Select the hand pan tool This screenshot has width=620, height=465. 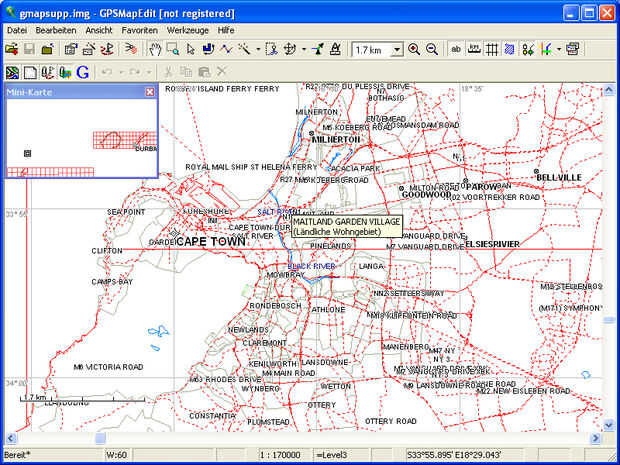coord(154,49)
